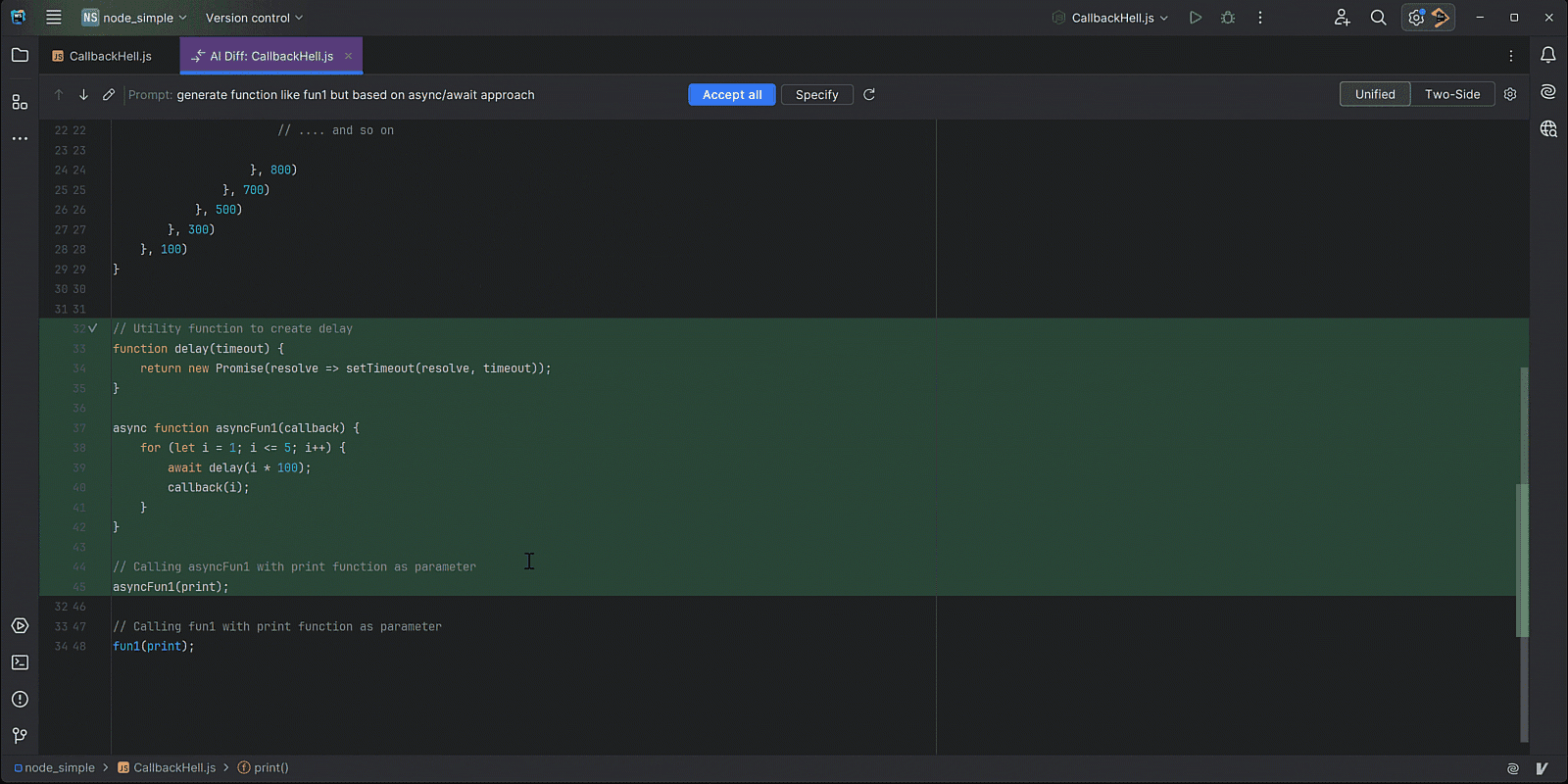Go to previous difference arrow
The width and height of the screenshot is (1568, 784).
tap(59, 95)
